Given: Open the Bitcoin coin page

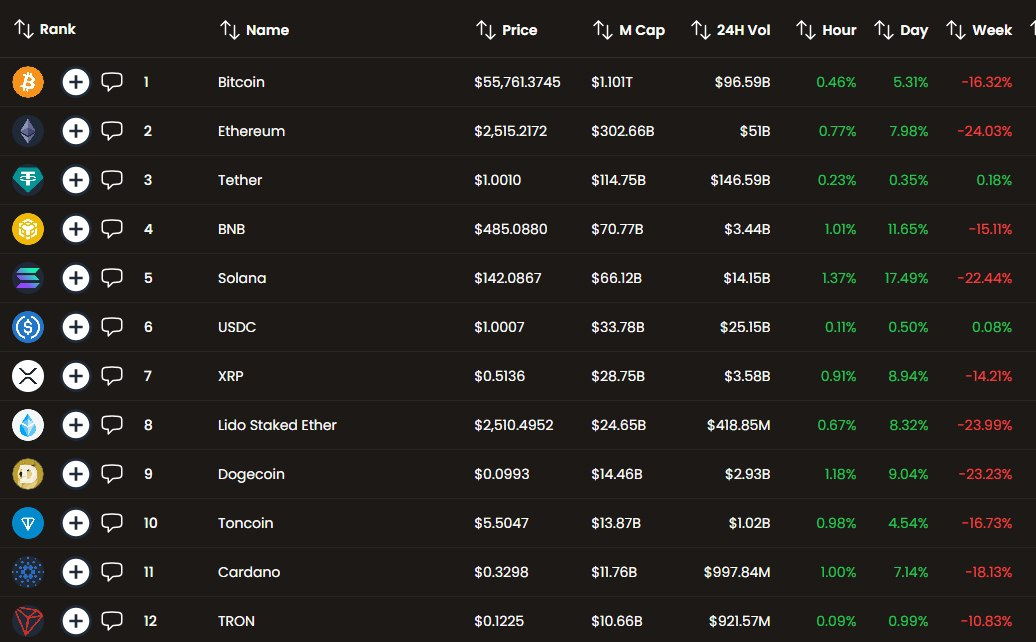Looking at the screenshot, I should coord(241,82).
